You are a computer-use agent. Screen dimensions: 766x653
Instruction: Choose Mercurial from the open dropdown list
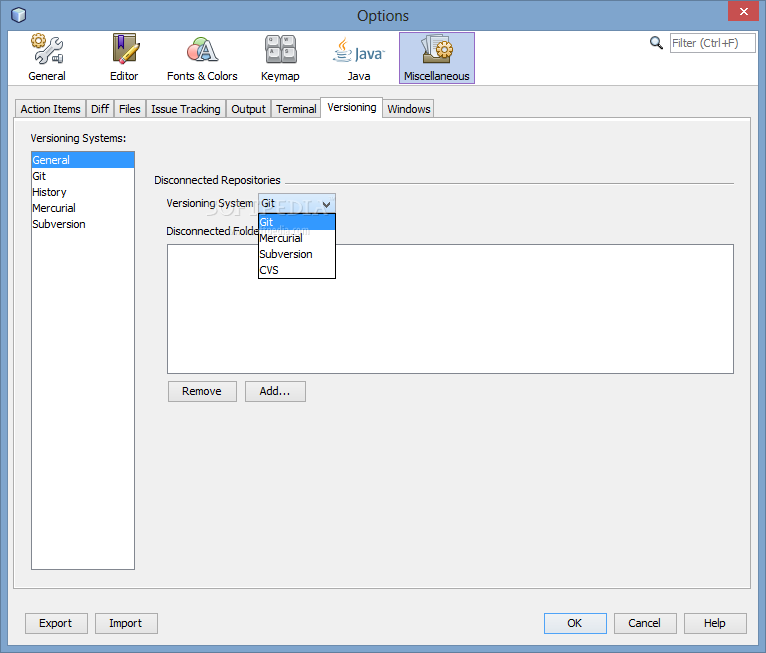[297, 238]
